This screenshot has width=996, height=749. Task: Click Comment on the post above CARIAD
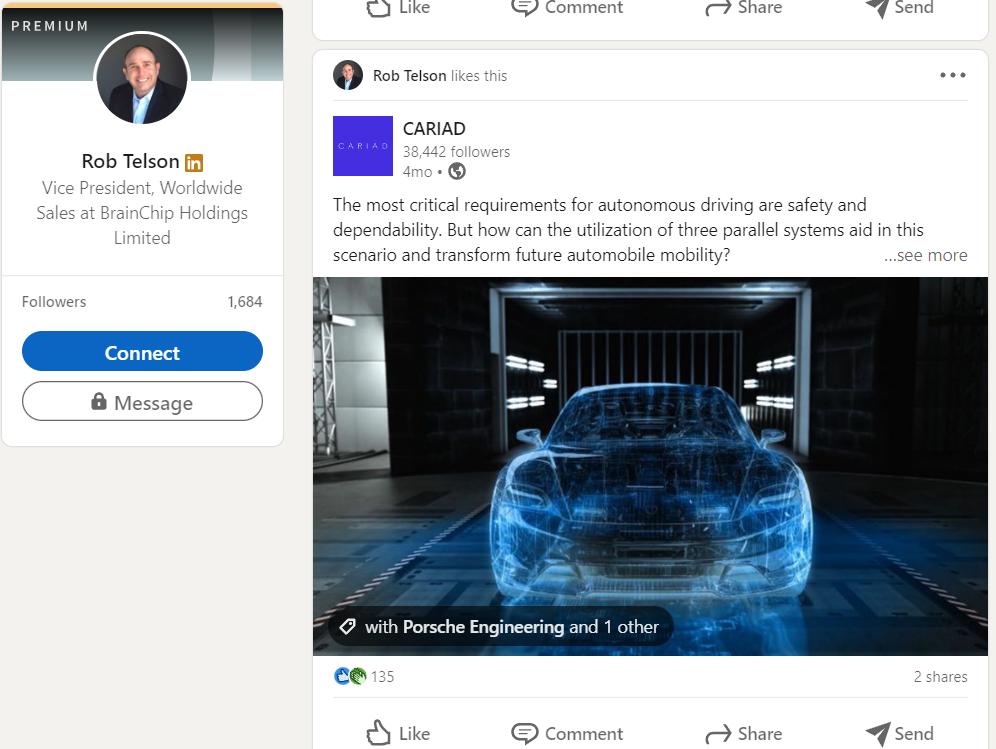(567, 8)
